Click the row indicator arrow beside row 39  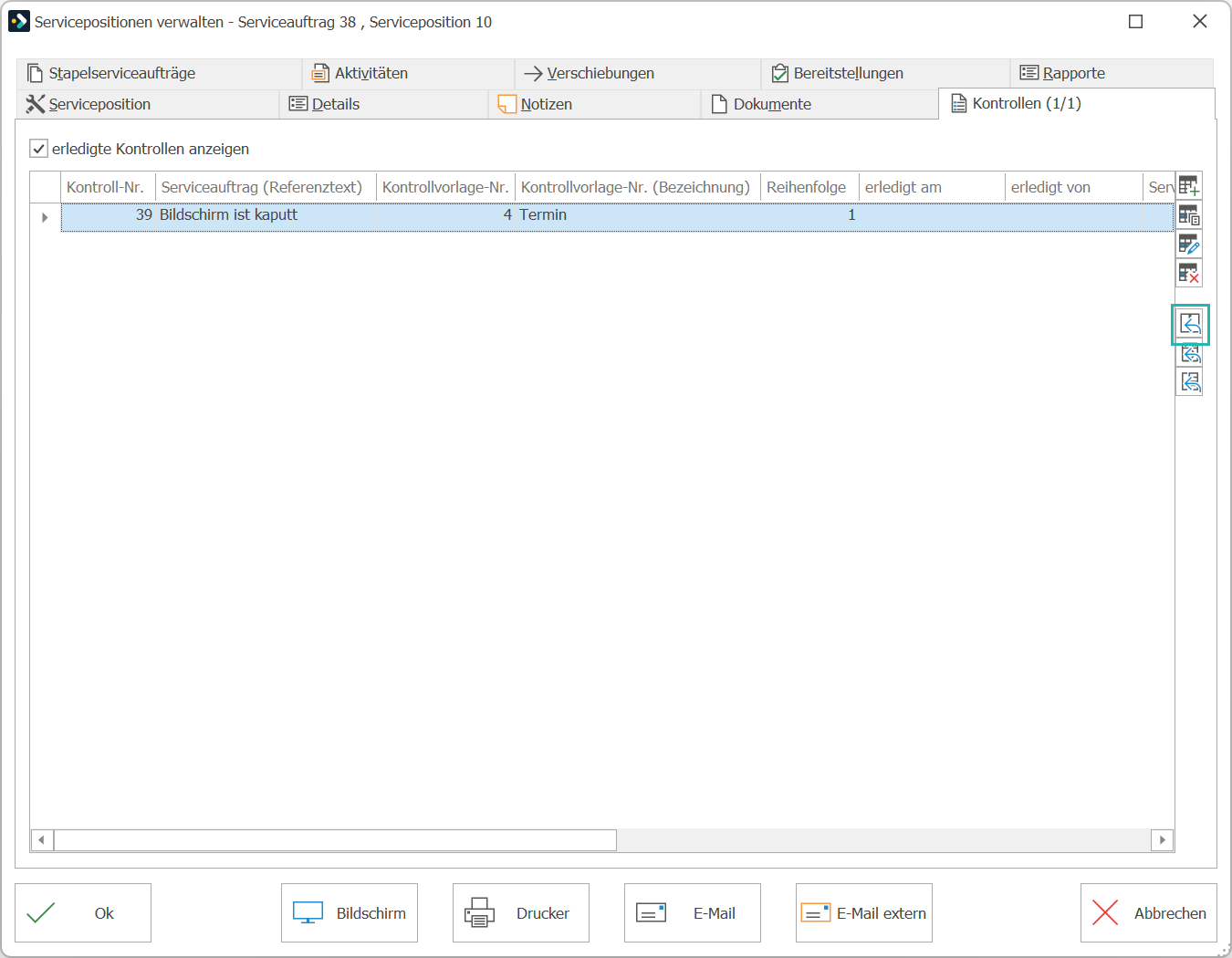(45, 217)
